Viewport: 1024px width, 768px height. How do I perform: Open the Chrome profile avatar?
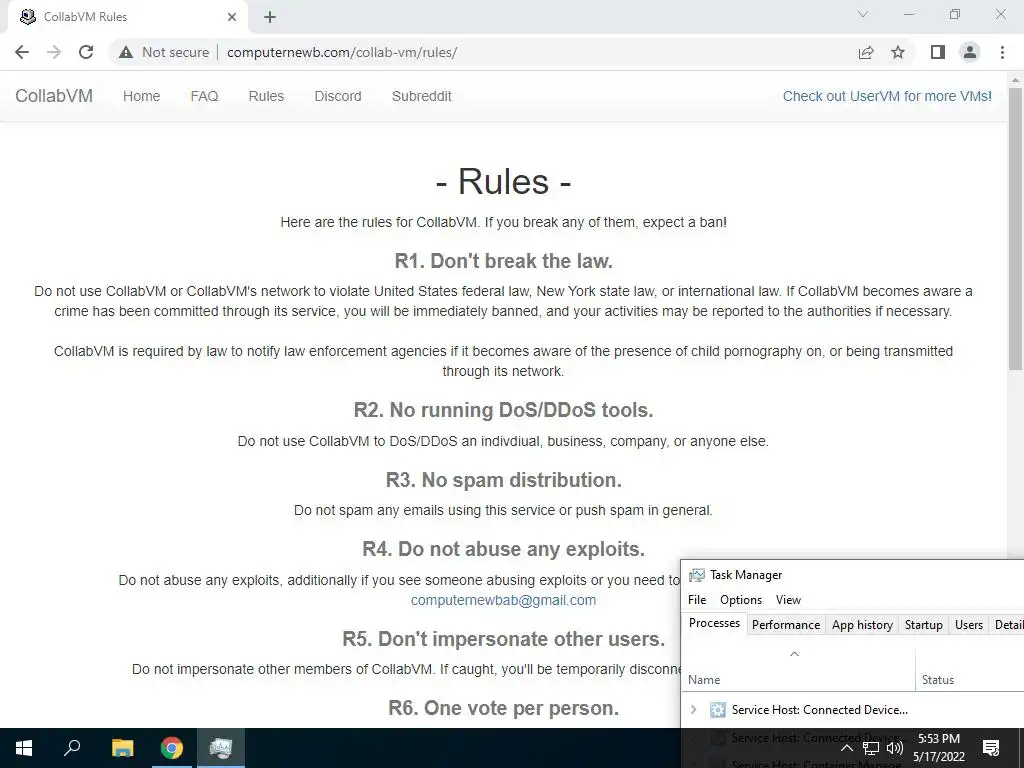(x=970, y=52)
